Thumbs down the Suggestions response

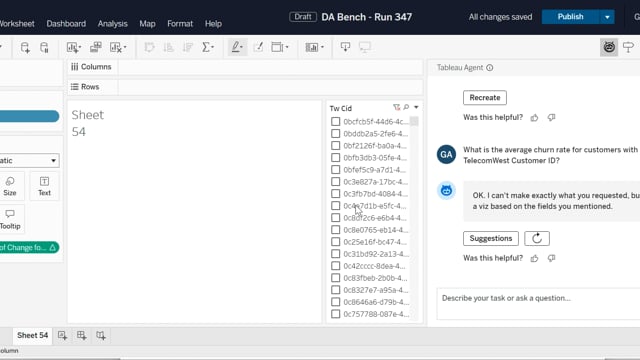tap(551, 258)
